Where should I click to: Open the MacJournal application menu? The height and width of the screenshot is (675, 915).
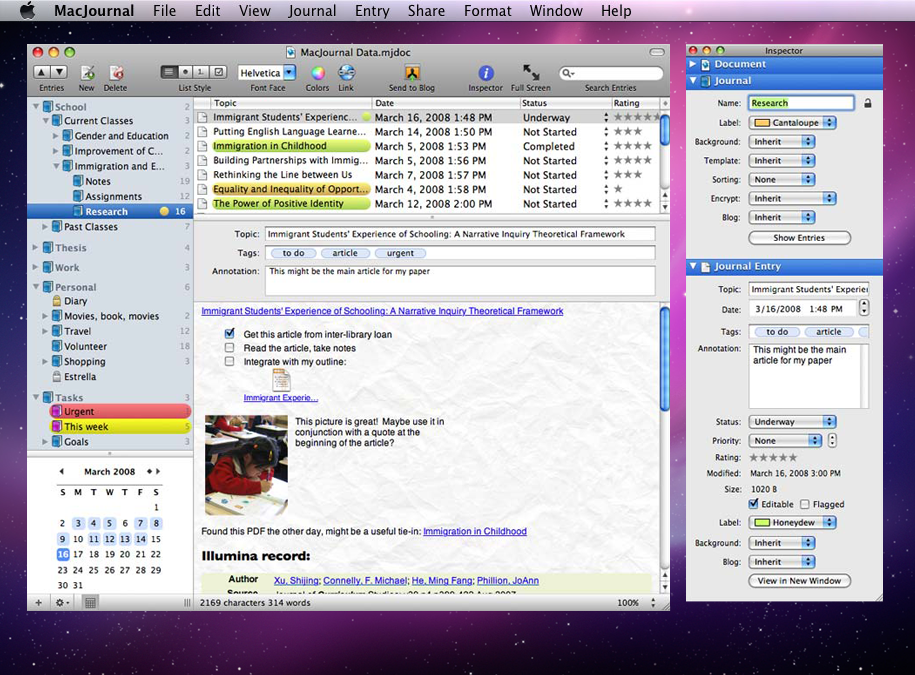pyautogui.click(x=94, y=11)
